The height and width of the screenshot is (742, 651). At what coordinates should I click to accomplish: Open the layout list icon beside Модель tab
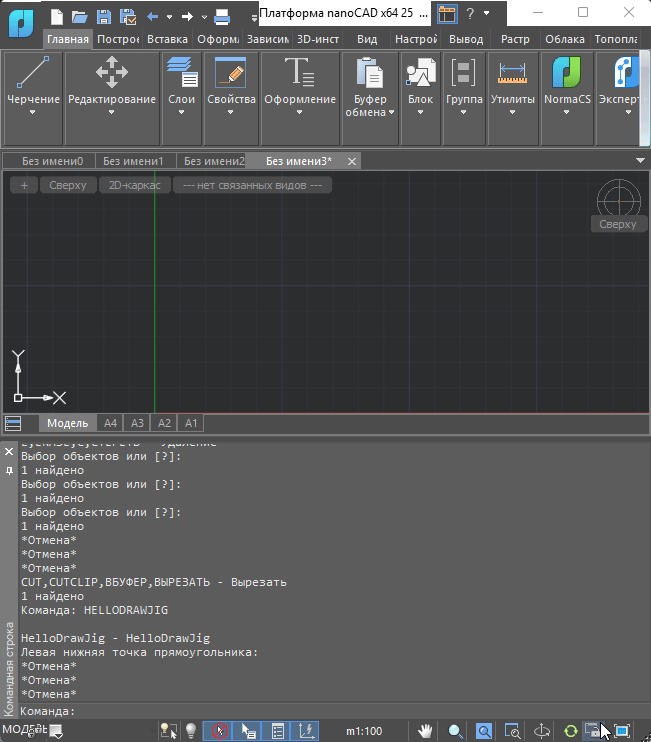coord(13,423)
